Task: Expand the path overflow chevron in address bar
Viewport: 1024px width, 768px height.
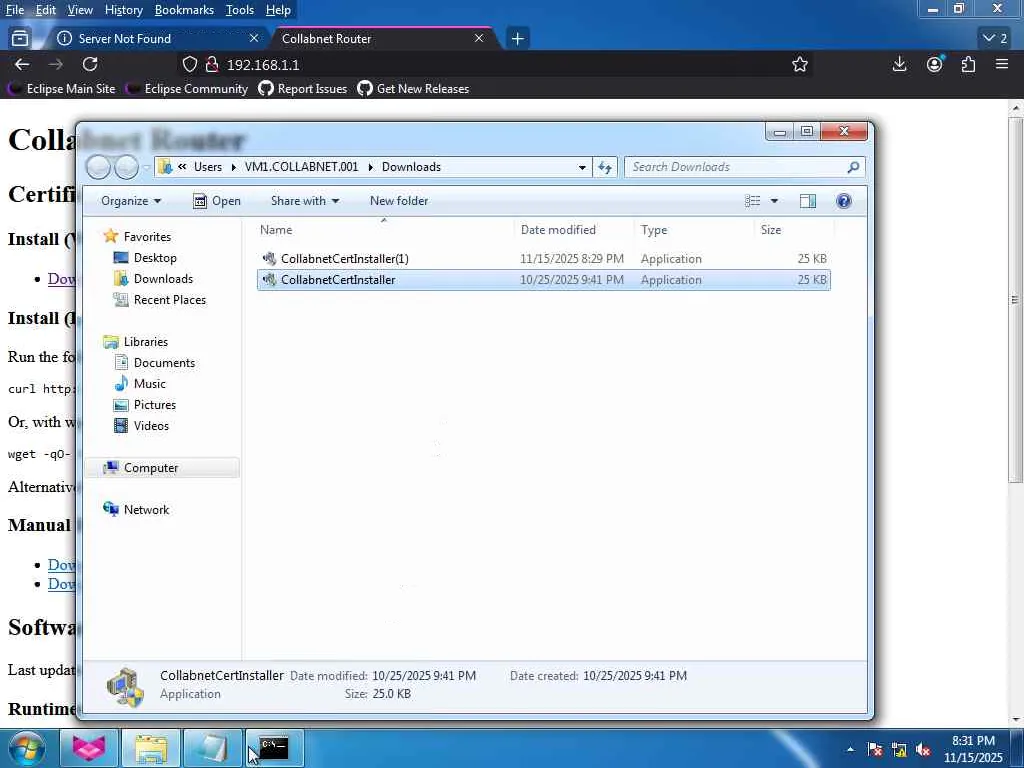Action: coord(182,167)
